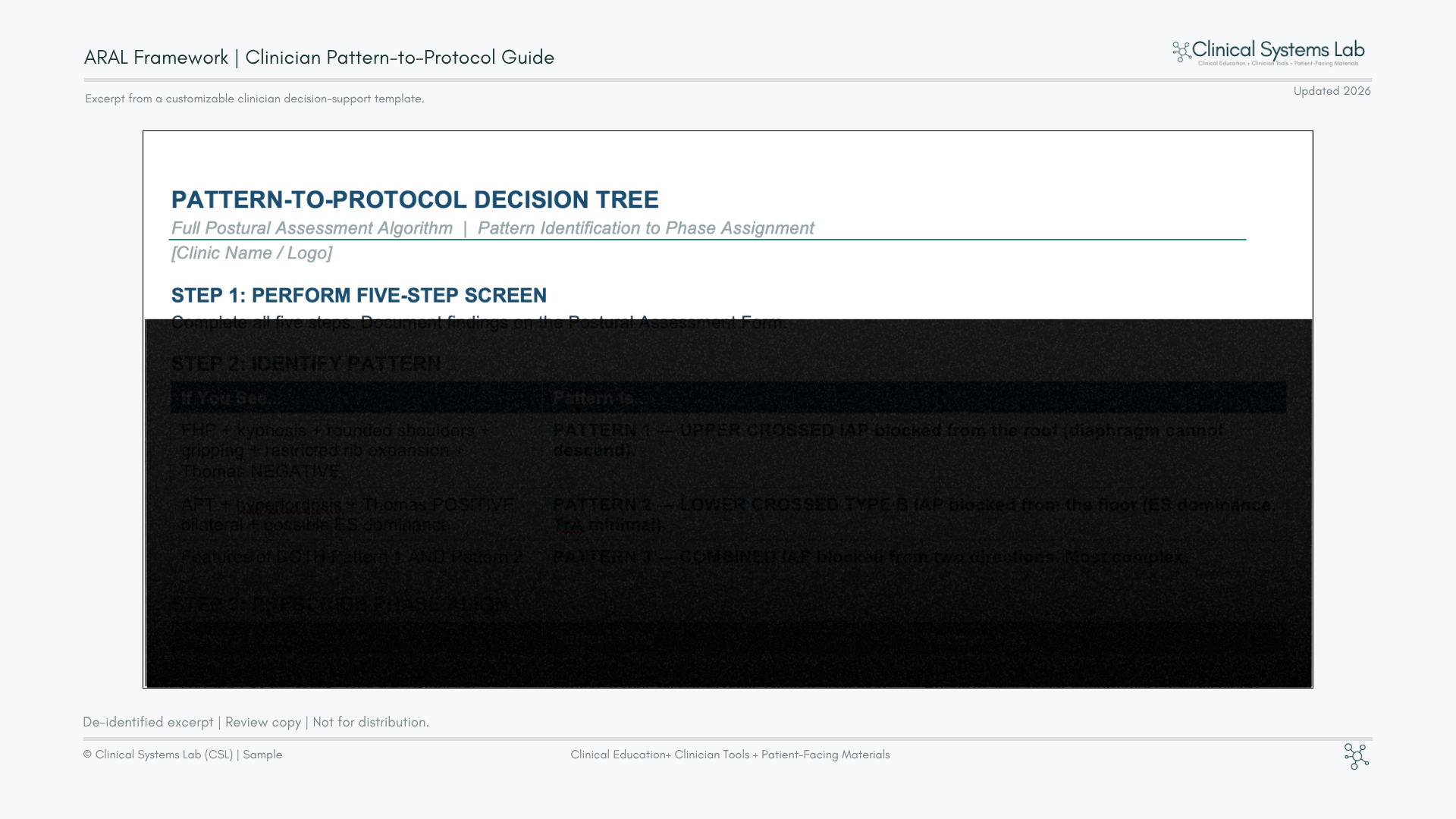Click the Step 2 Identify Pattern heading

tap(306, 363)
